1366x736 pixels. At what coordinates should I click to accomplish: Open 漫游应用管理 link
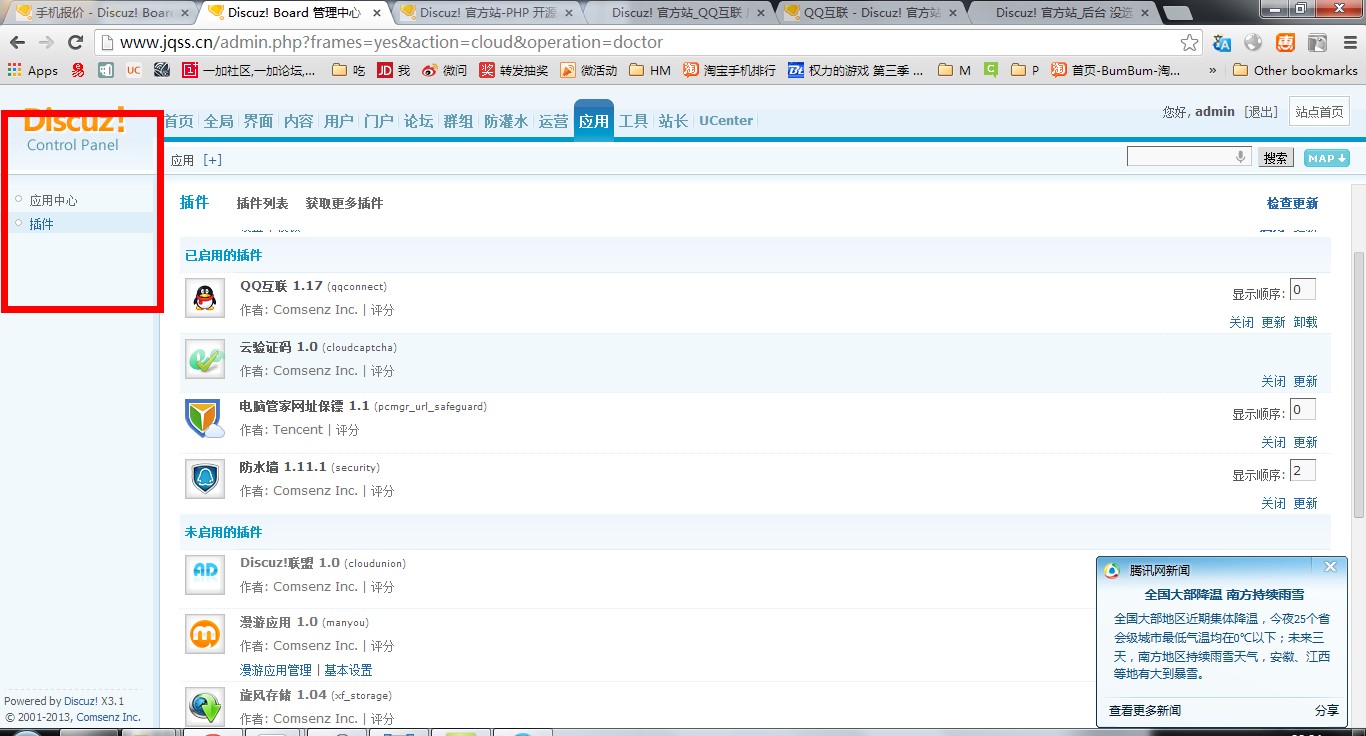(276, 670)
